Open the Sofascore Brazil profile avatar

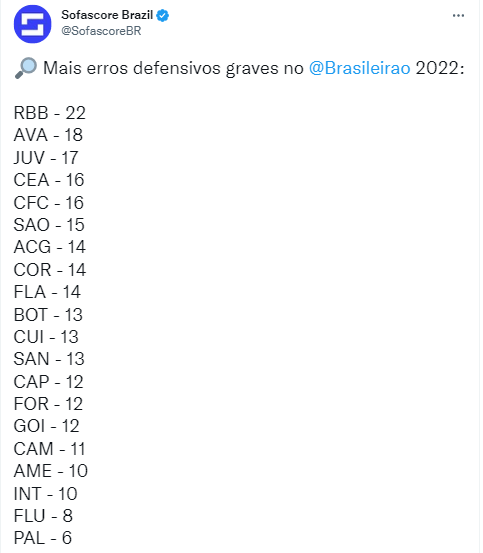32,24
